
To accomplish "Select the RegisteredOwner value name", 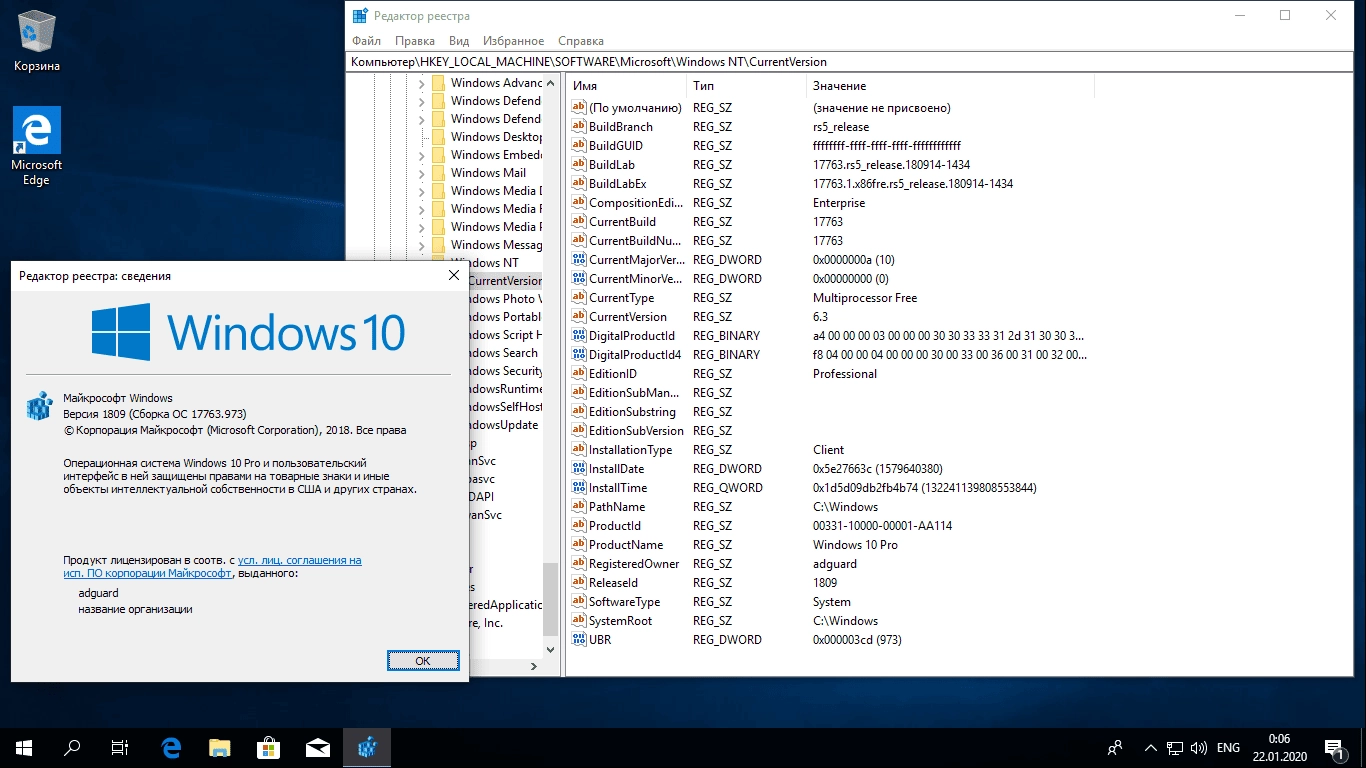I will [634, 564].
